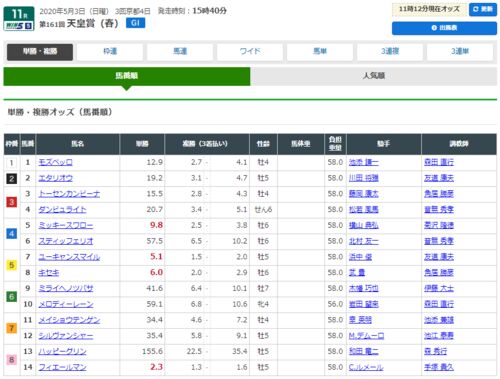Click the 騎手 column header
This screenshot has height=379, width=500.
pos(384,144)
